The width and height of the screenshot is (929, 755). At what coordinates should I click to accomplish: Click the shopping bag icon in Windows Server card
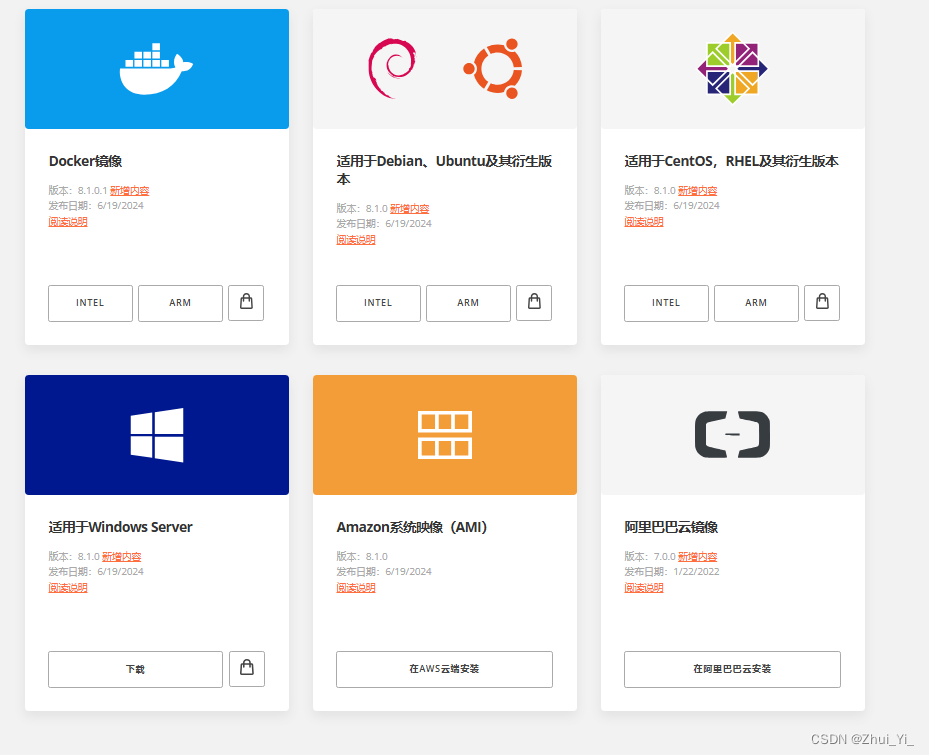point(247,669)
